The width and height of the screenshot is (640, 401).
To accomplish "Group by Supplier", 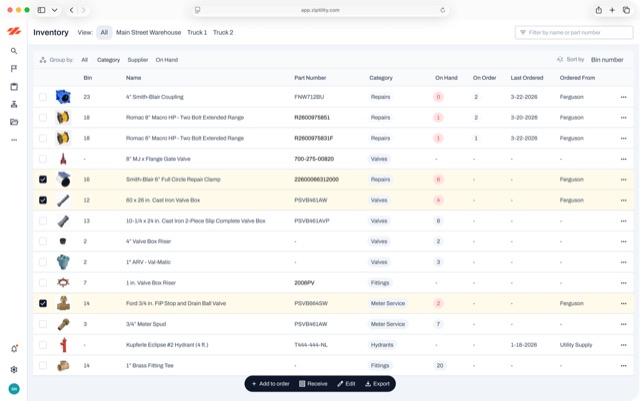I will click(x=138, y=60).
